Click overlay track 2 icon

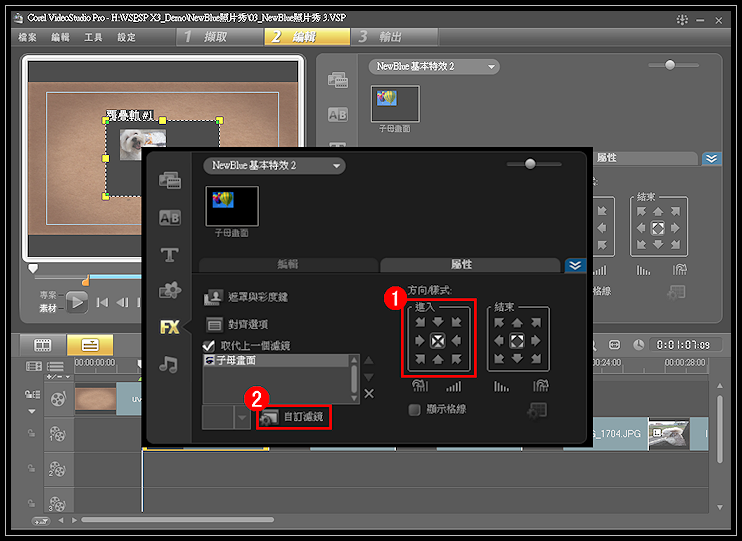(58, 469)
